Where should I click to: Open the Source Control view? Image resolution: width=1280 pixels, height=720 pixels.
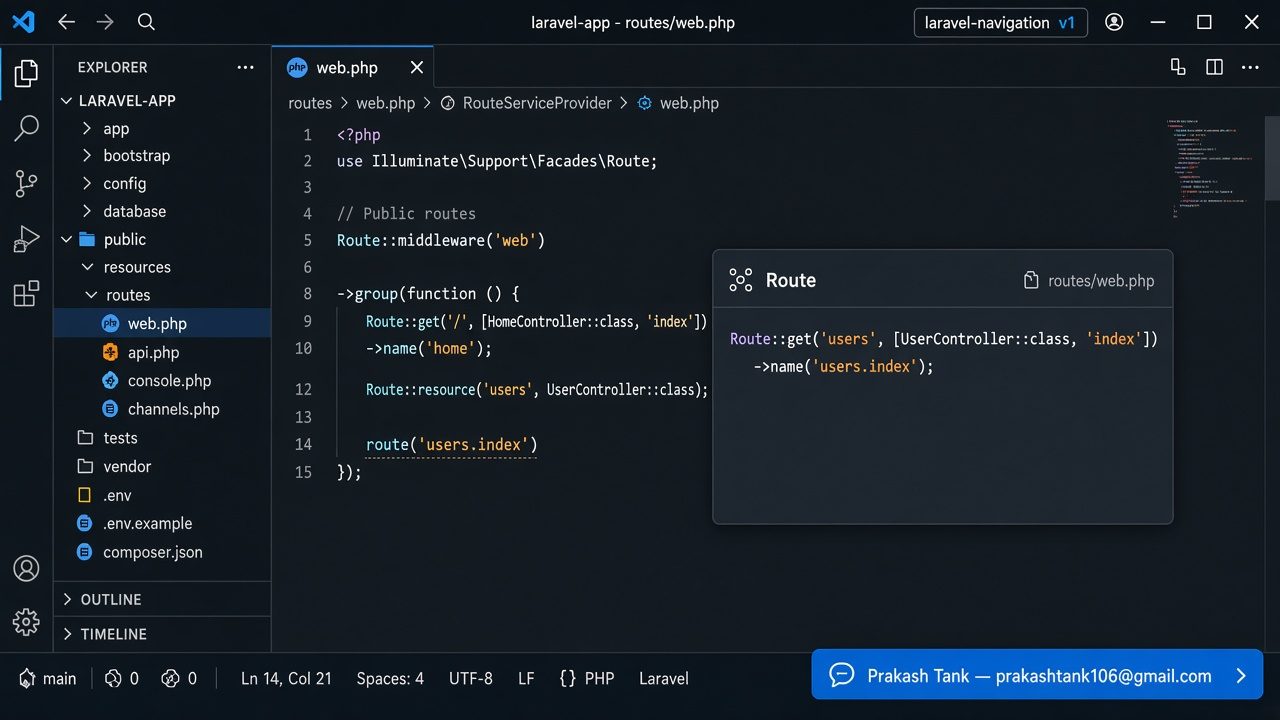click(x=26, y=183)
